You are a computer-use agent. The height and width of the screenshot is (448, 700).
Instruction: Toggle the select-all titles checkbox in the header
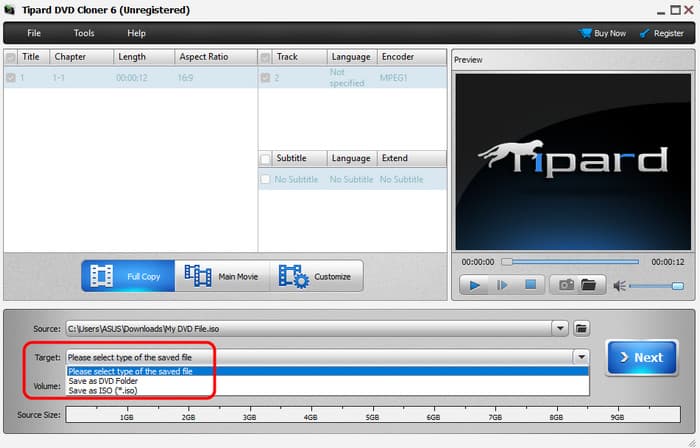click(x=11, y=57)
